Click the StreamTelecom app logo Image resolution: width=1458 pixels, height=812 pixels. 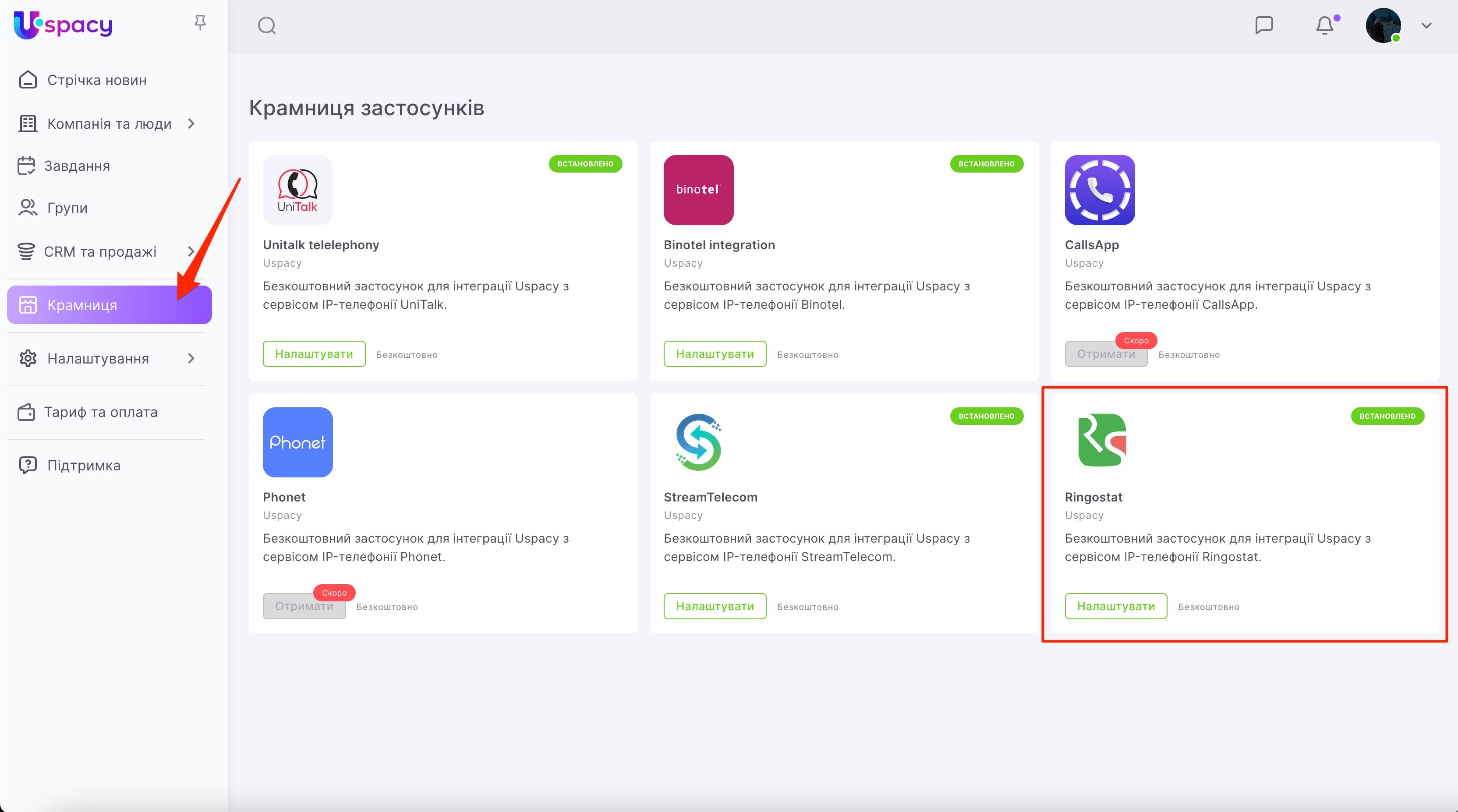(698, 442)
